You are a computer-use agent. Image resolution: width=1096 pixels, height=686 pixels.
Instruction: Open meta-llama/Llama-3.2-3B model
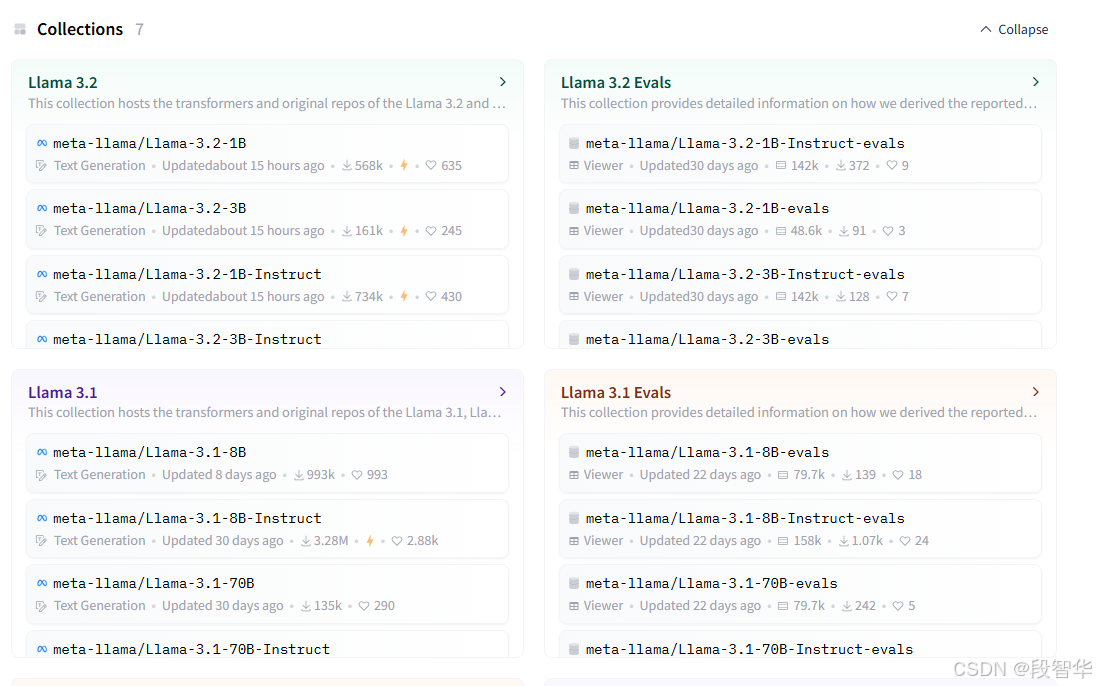pos(267,219)
